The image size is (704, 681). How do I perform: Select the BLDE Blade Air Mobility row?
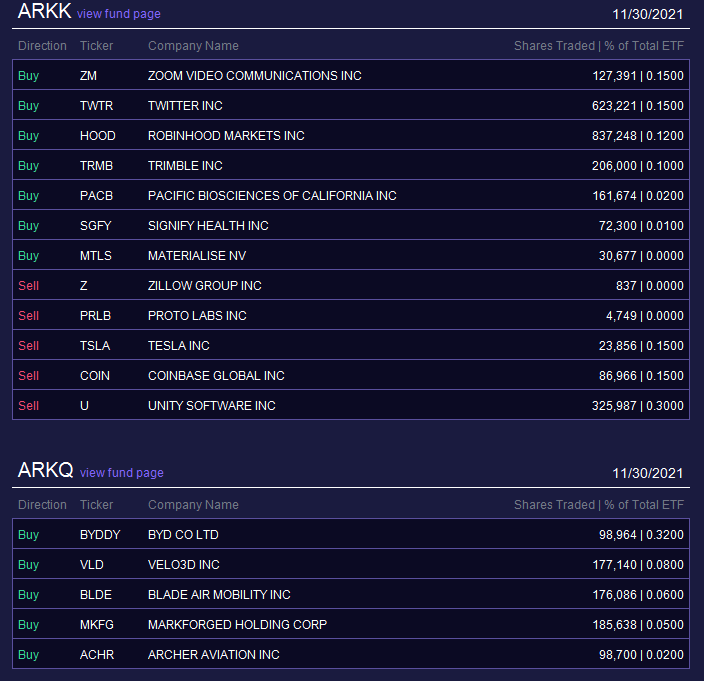click(351, 594)
